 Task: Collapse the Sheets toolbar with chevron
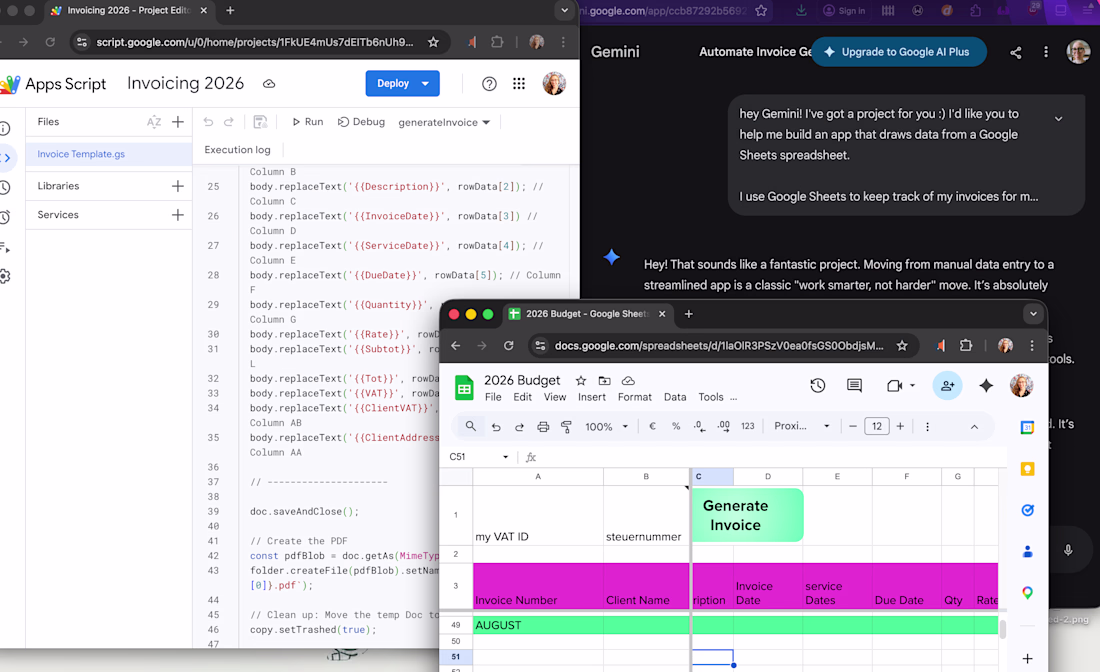[x=974, y=426]
